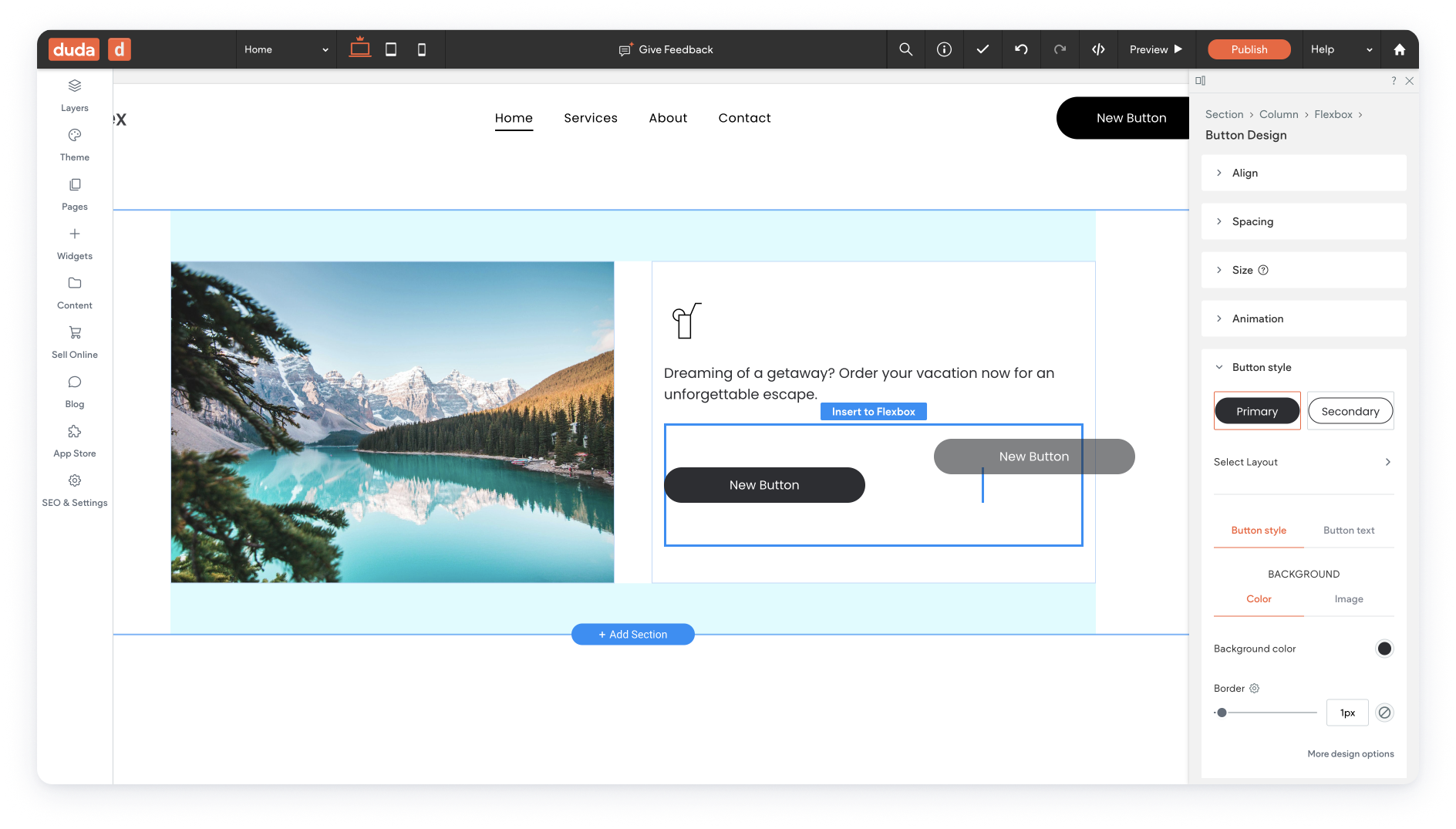Select the mountain lake image
Viewport: 1456px width, 829px height.
click(x=393, y=422)
